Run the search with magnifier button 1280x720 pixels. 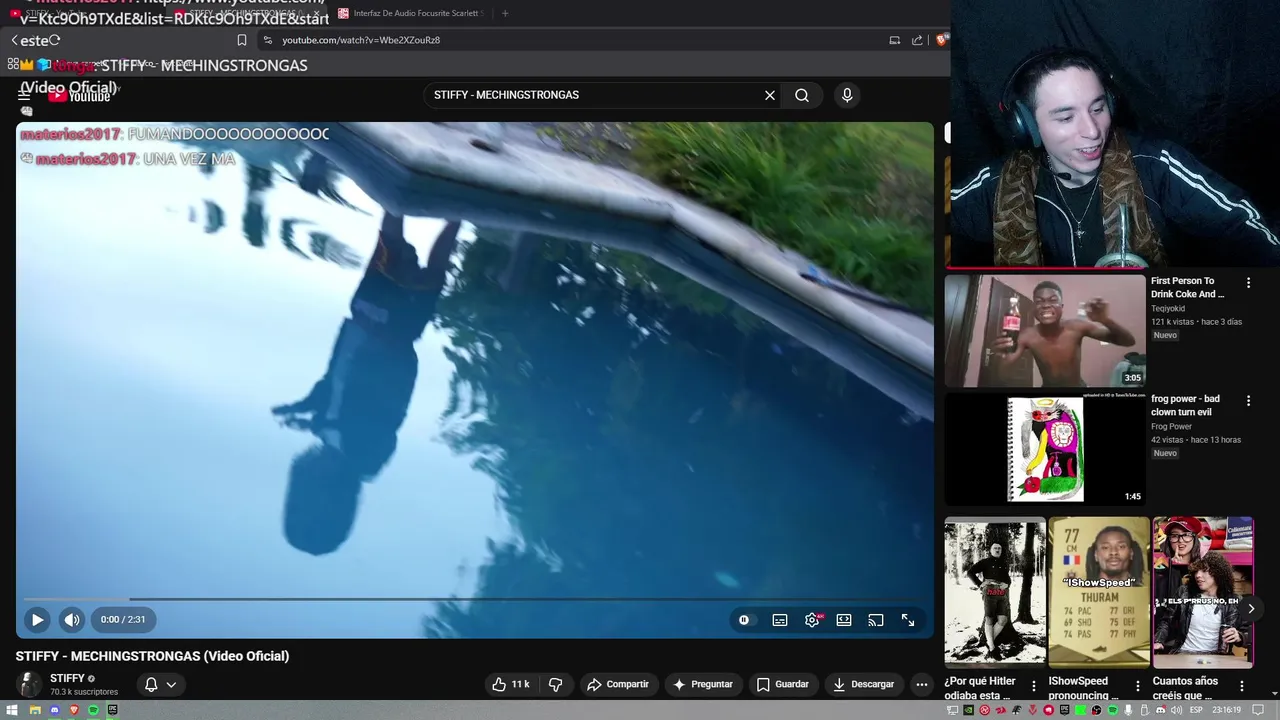802,95
